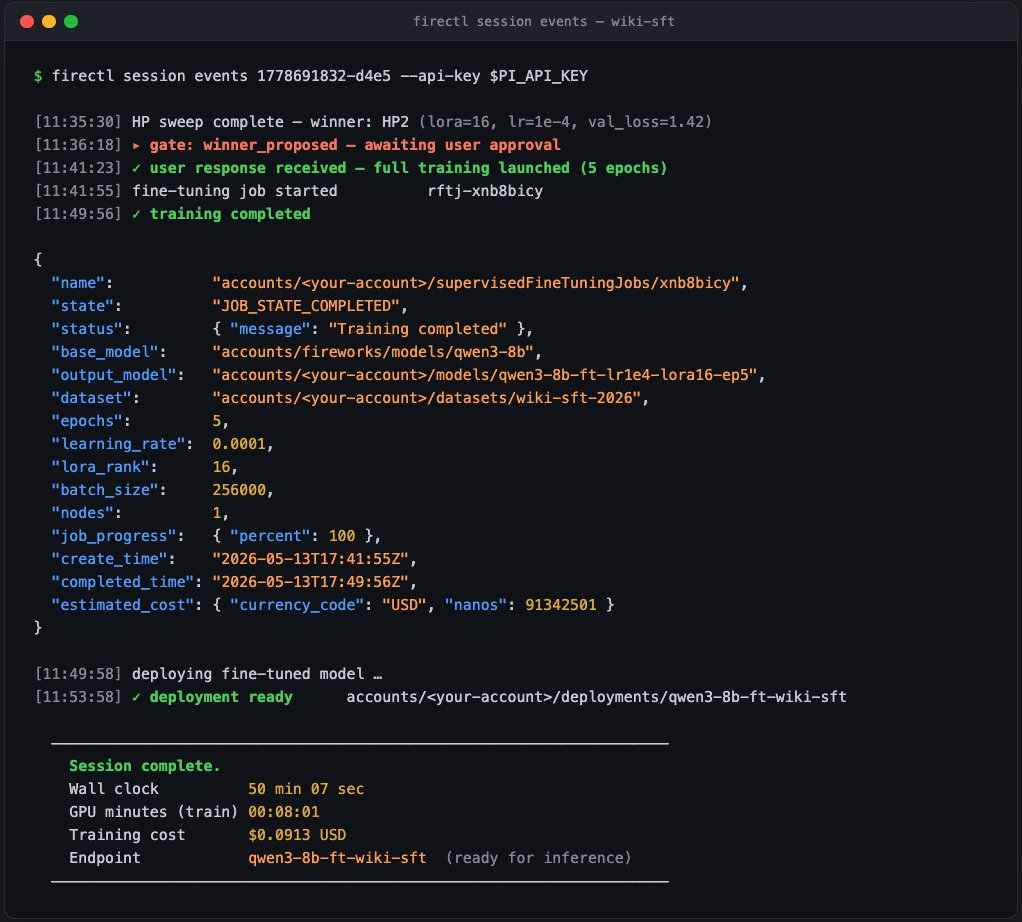Image resolution: width=1022 pixels, height=922 pixels.
Task: Click the orange endpoint name qwen3-8b-ft-wiki-sft
Action: (x=337, y=858)
